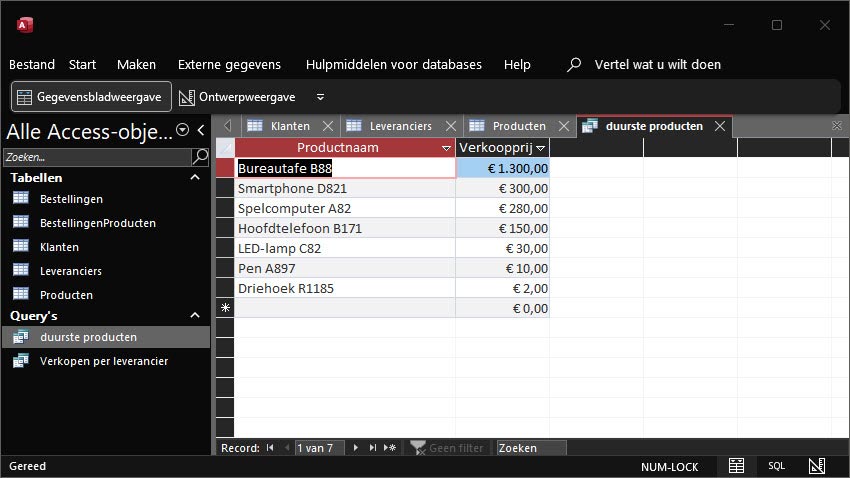Image resolution: width=850 pixels, height=478 pixels.
Task: Click the Geen filter button
Action: pos(447,448)
